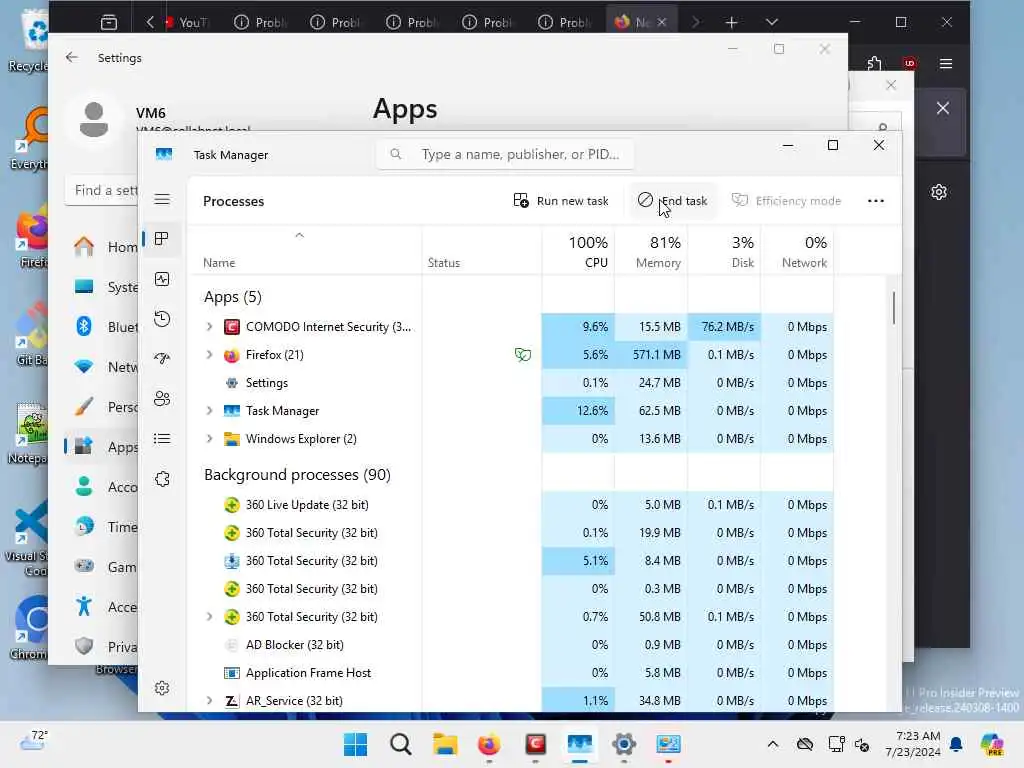Open App history icon in Task Manager sidebar
1024x768 pixels.
pos(162,319)
